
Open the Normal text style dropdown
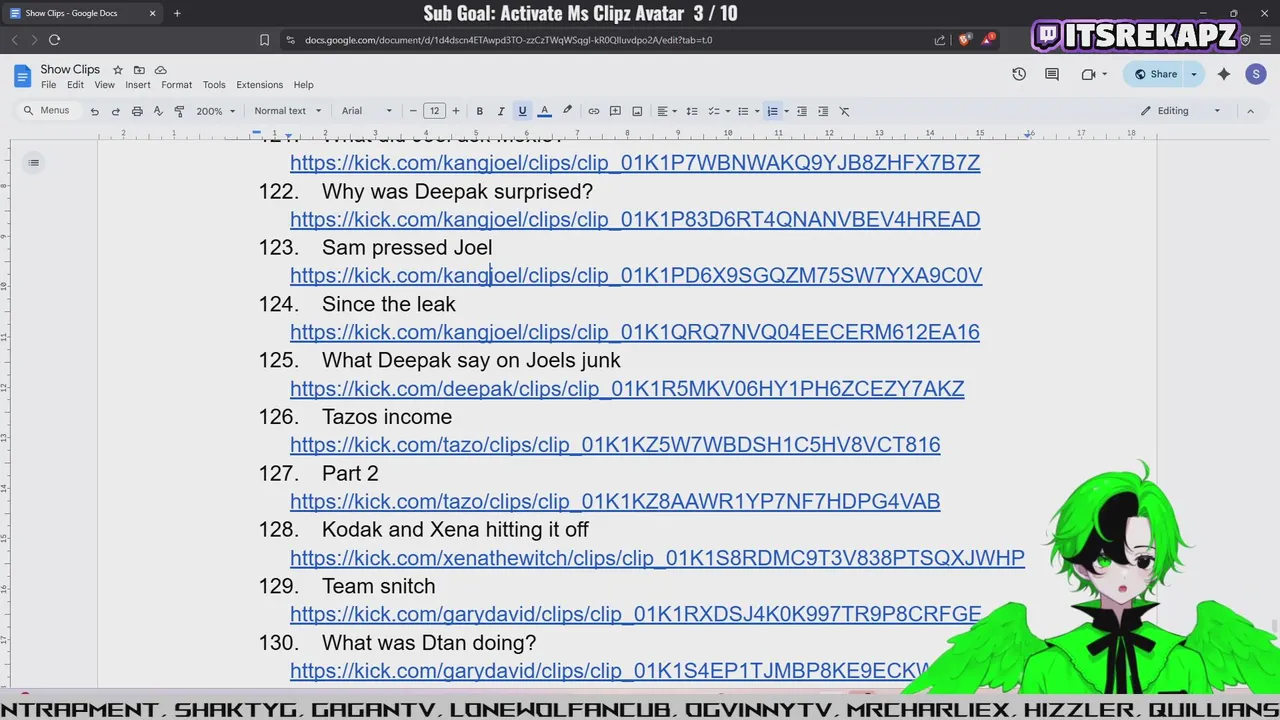click(x=288, y=111)
